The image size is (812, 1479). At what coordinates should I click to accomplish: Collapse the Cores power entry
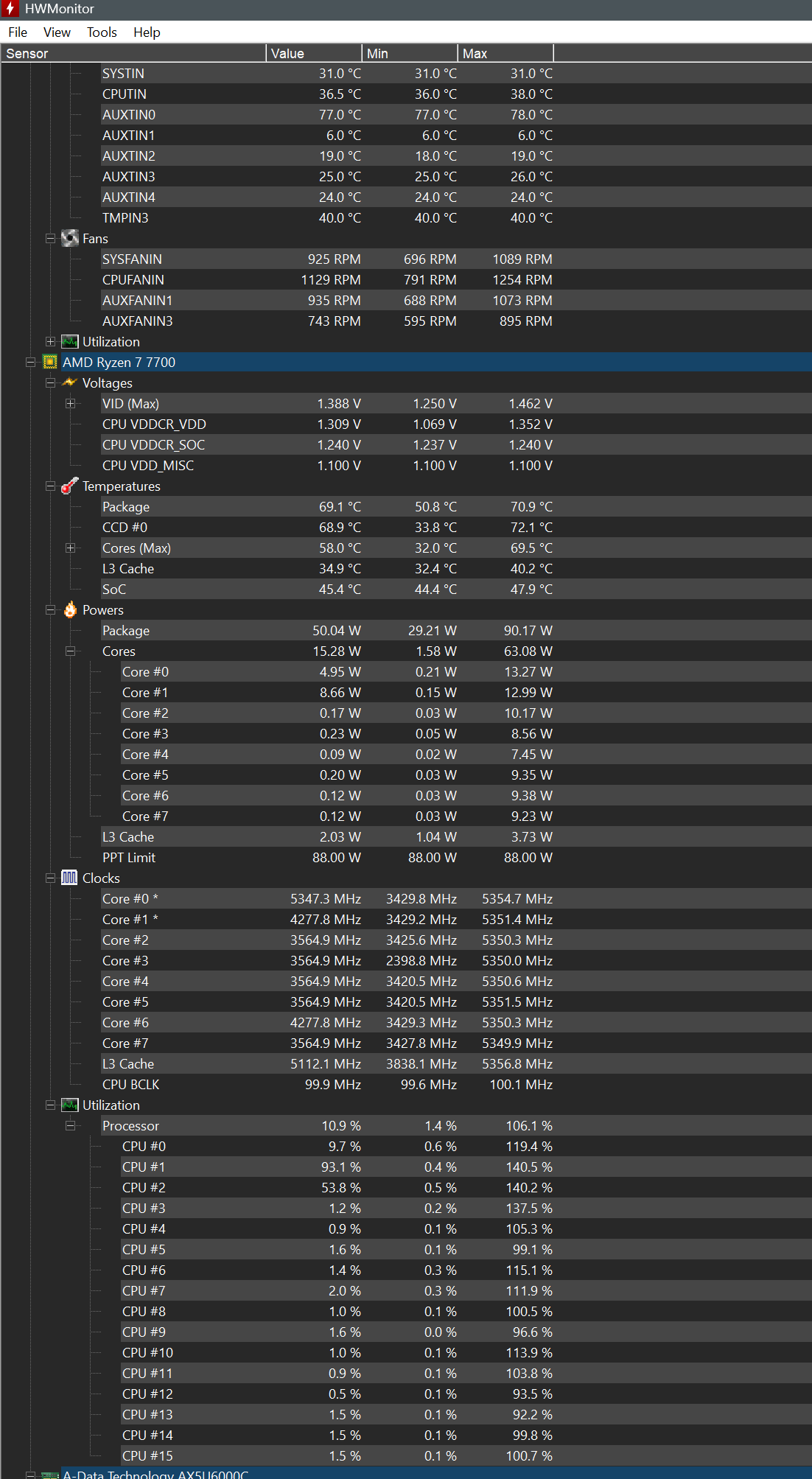(x=70, y=651)
